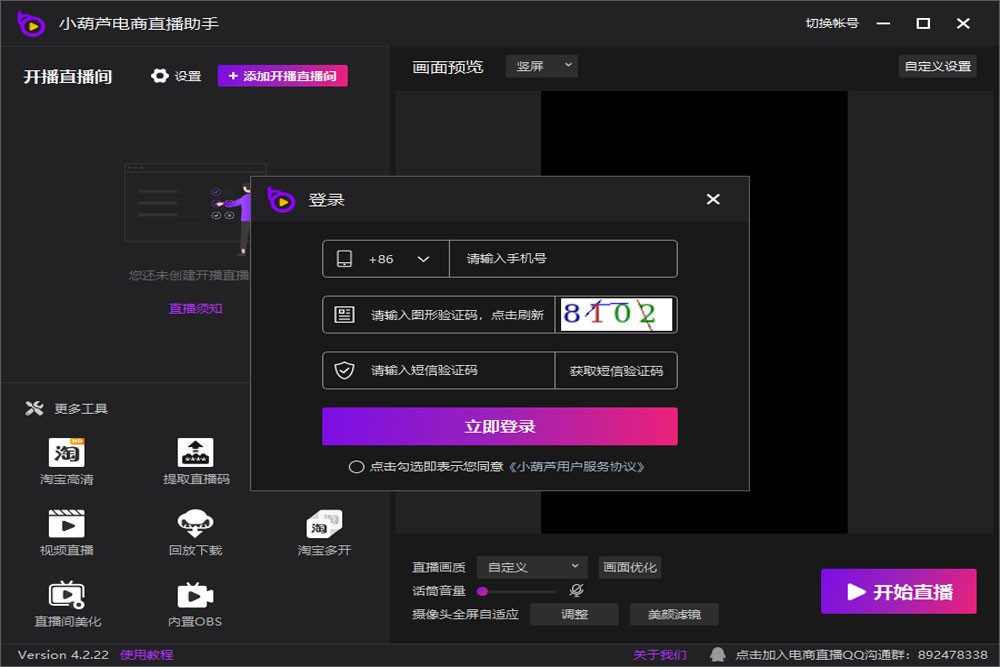Click the 画面预览 heading

[x=448, y=67]
